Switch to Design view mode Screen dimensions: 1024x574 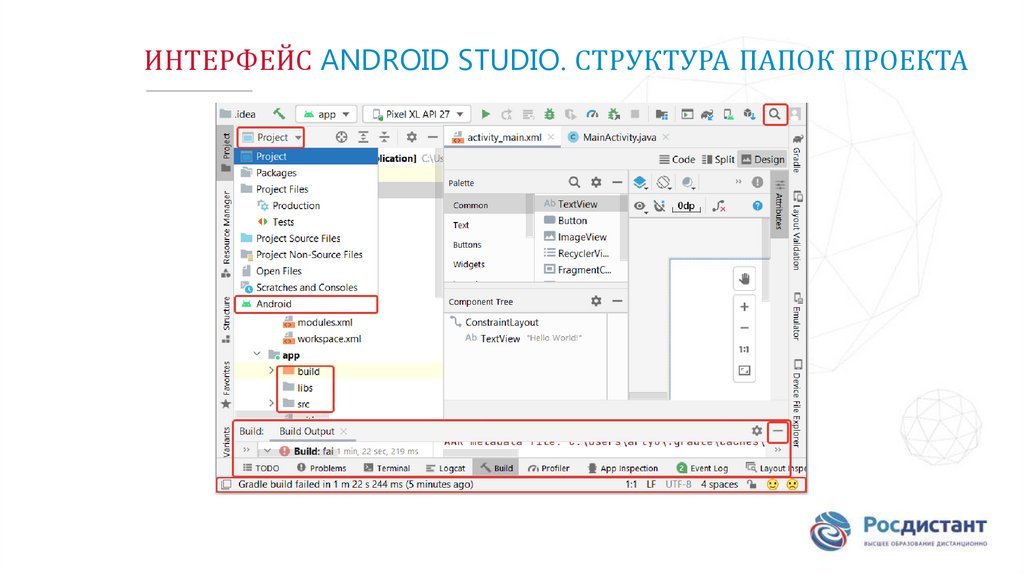pyautogui.click(x=762, y=159)
